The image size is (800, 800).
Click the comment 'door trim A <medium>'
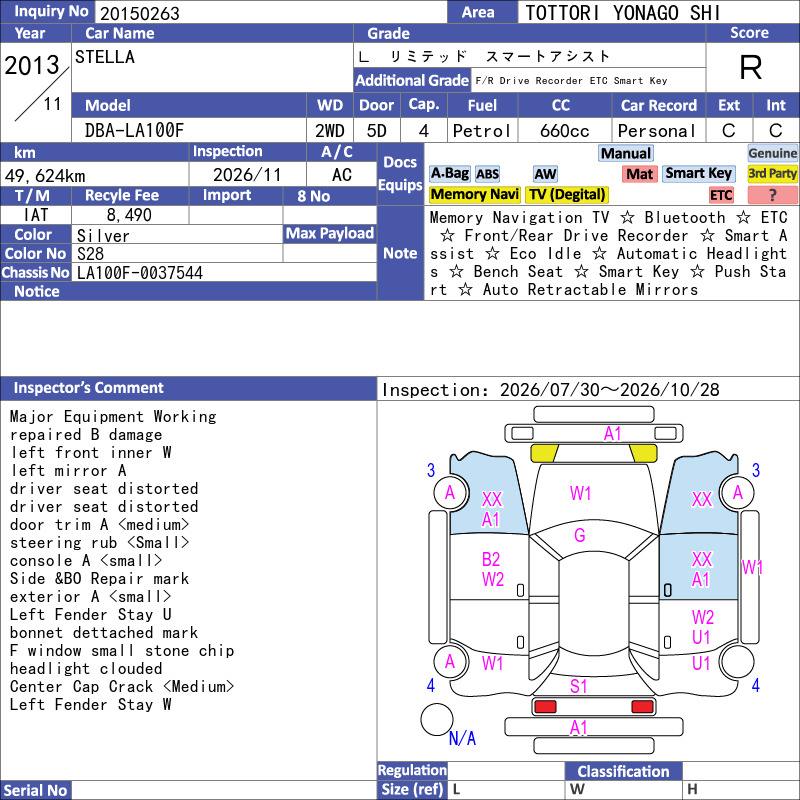[x=99, y=524]
